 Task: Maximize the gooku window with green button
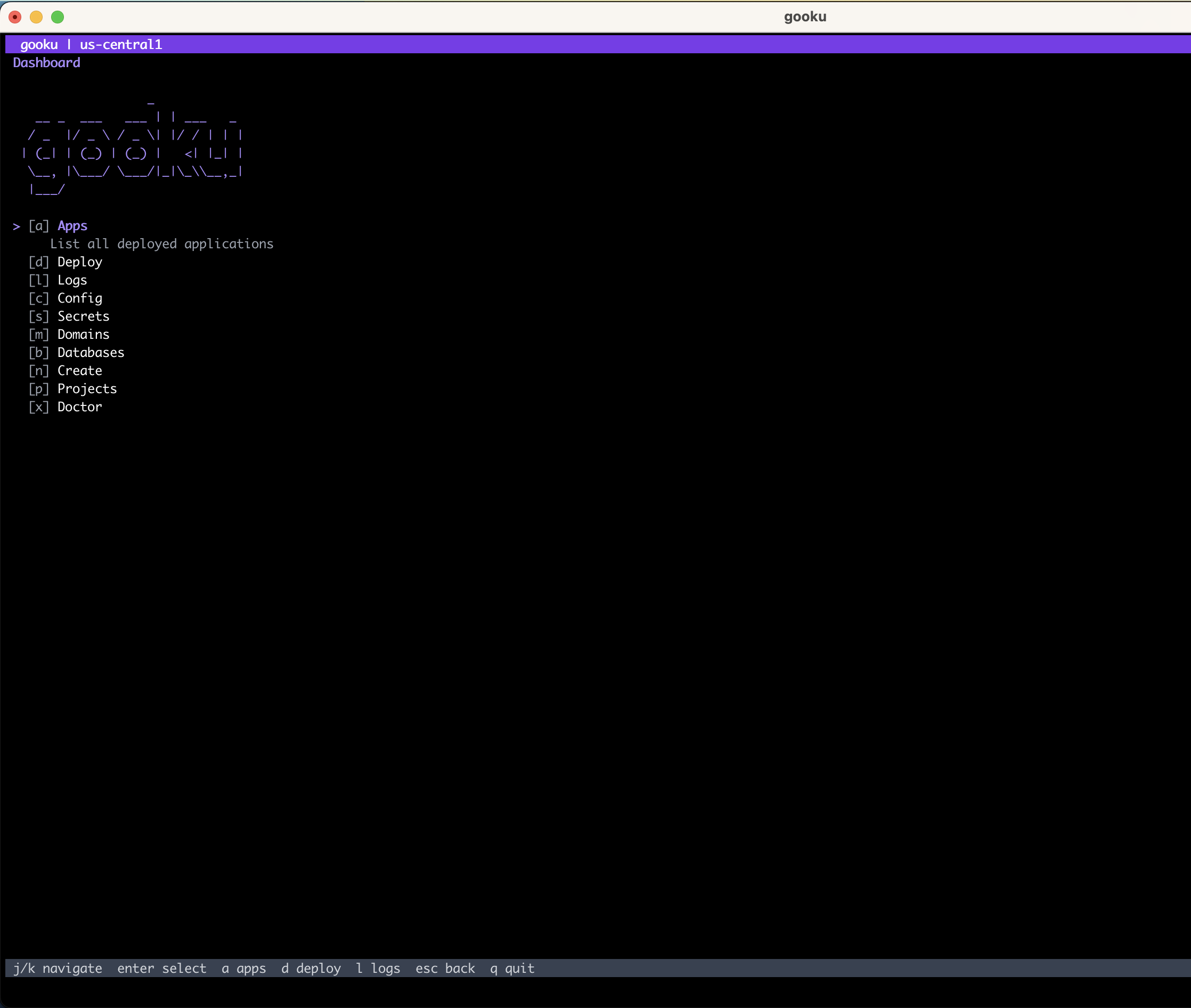pyautogui.click(x=58, y=17)
